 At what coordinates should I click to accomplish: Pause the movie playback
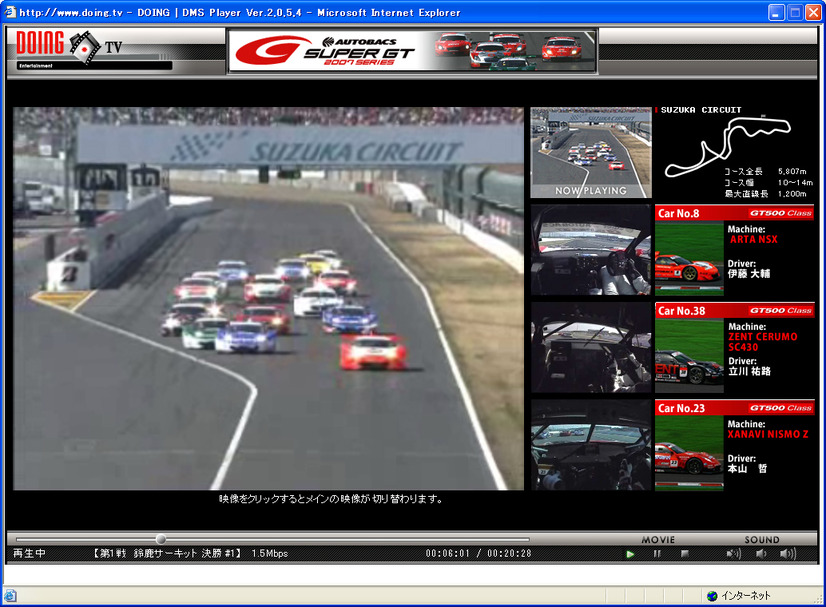[657, 554]
